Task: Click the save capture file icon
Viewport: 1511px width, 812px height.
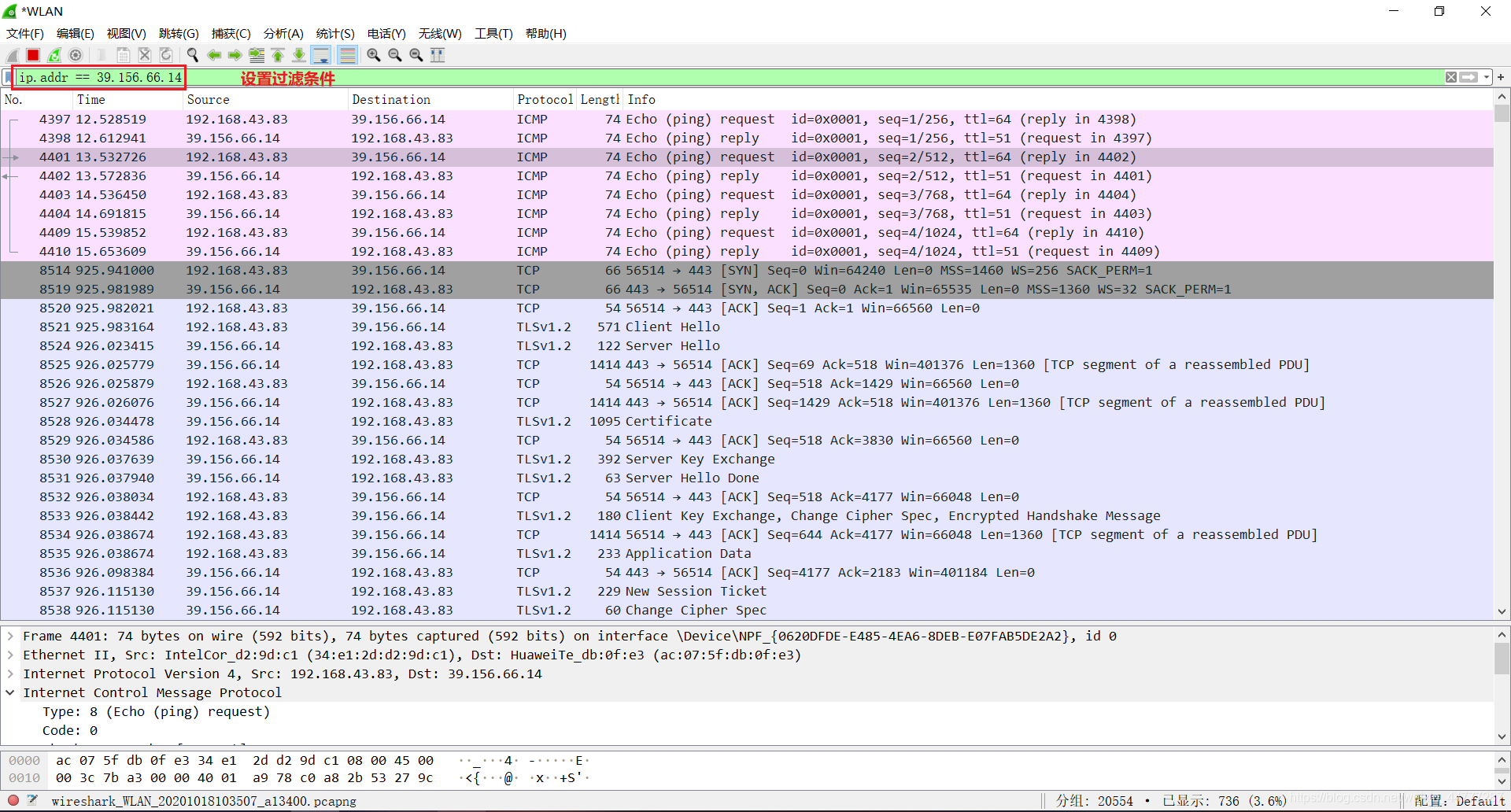Action: point(124,55)
